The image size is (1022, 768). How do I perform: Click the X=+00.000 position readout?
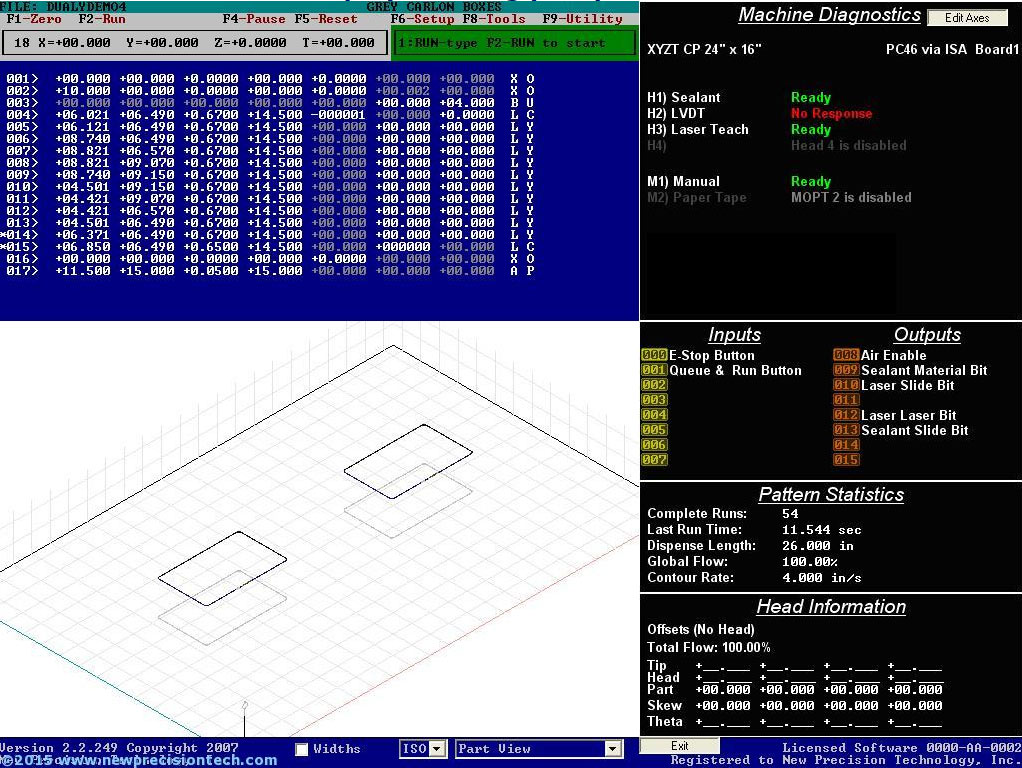point(74,43)
